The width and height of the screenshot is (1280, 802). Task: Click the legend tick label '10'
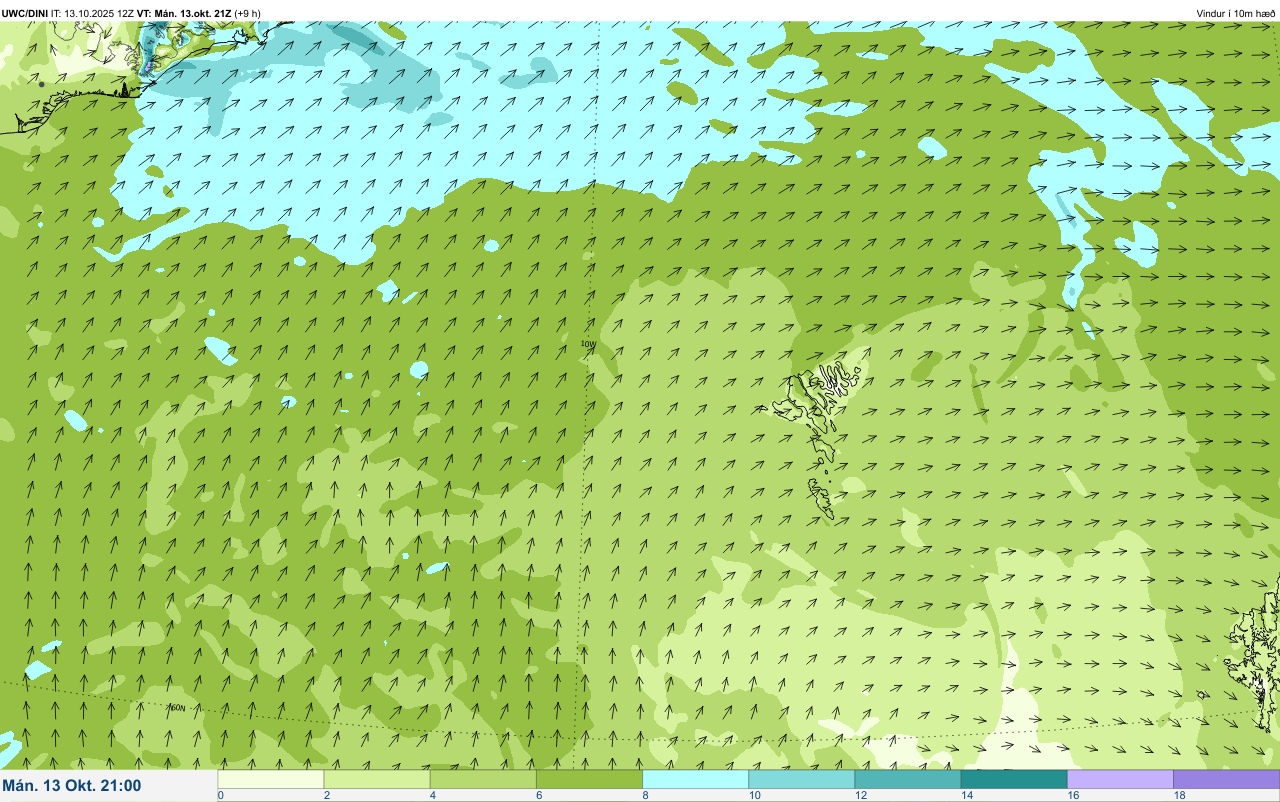[x=754, y=795]
